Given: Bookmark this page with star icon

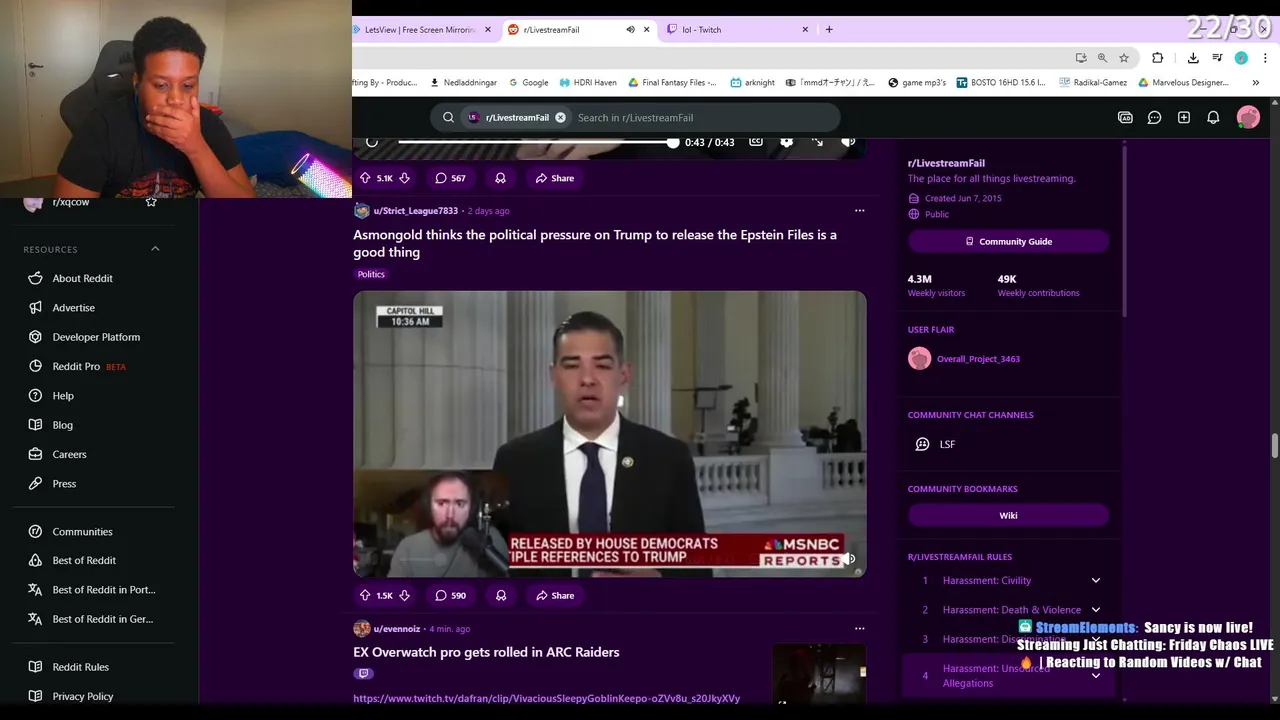Looking at the screenshot, I should (x=1124, y=58).
